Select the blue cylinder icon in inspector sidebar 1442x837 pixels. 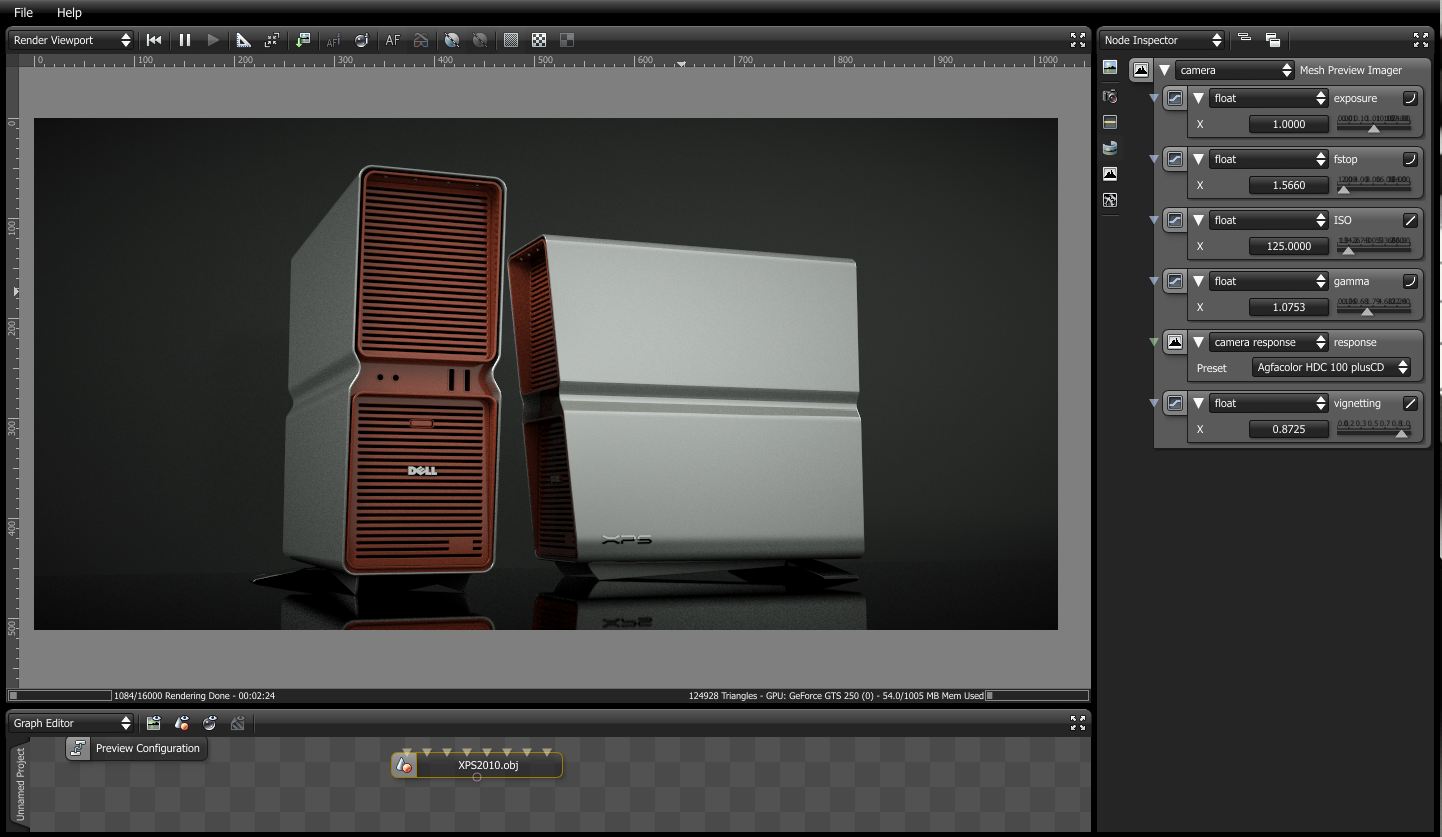pyautogui.click(x=1110, y=148)
